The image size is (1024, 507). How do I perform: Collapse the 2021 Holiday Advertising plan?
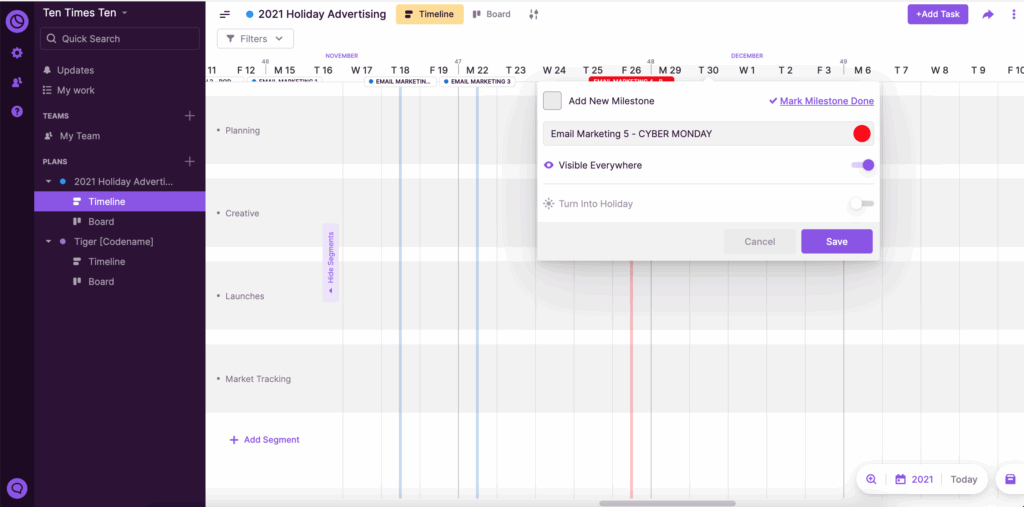pos(48,181)
